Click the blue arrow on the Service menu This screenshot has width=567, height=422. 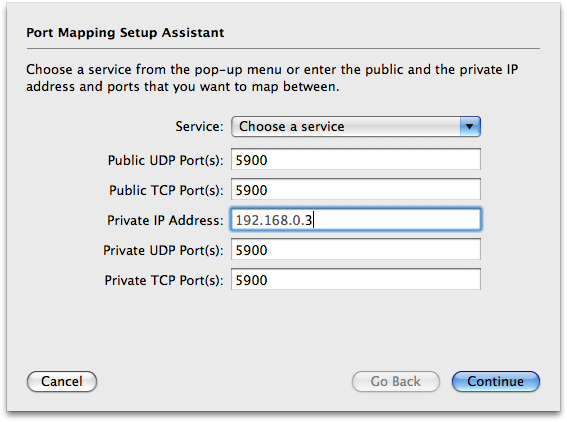click(x=470, y=127)
